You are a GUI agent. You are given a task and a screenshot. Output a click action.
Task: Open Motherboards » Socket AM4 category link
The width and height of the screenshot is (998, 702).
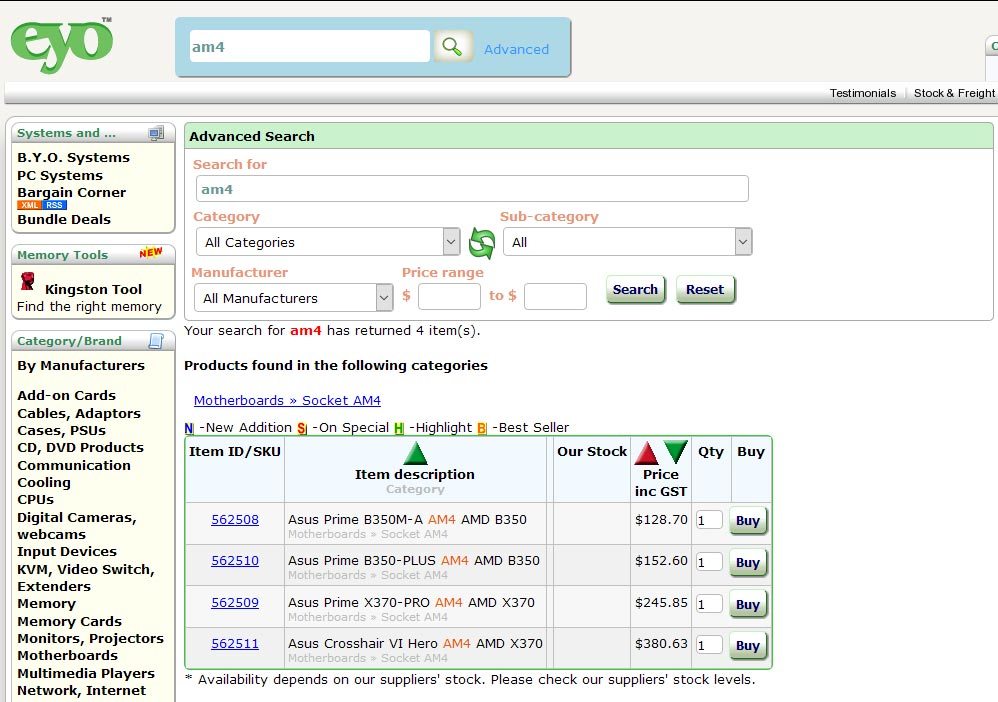click(x=287, y=400)
